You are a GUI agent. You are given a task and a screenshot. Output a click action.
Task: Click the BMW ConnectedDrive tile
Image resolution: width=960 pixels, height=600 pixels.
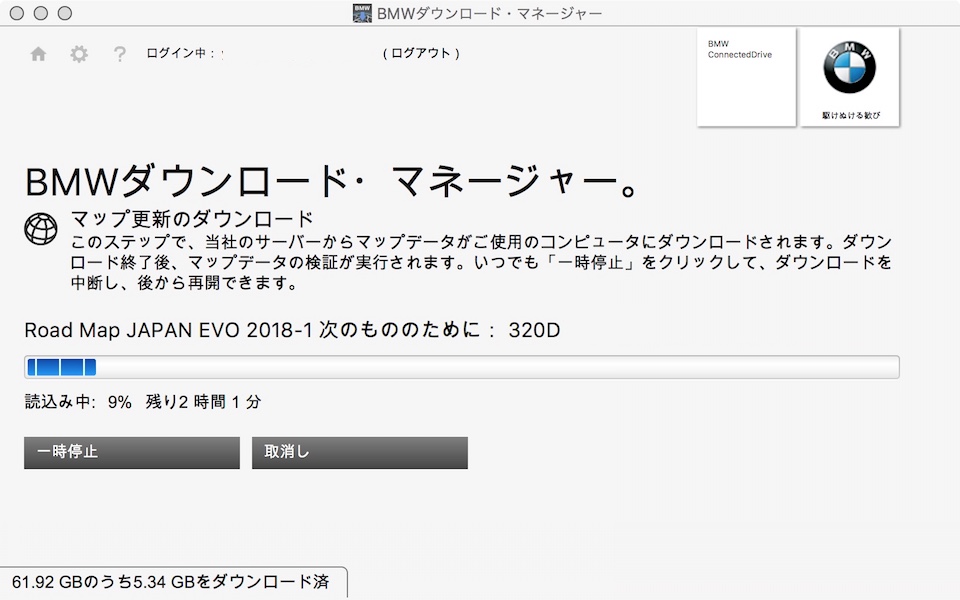[x=746, y=77]
